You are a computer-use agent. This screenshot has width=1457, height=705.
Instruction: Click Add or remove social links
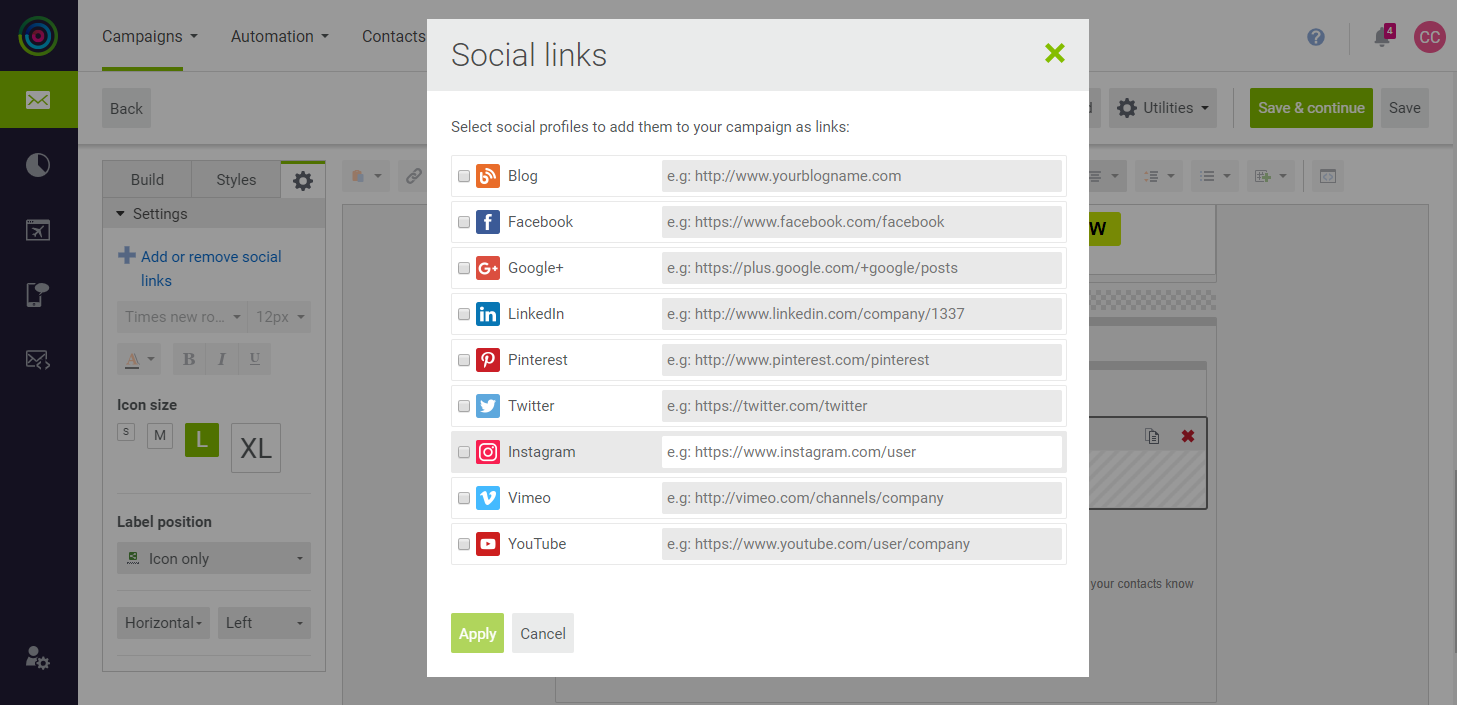click(211, 268)
